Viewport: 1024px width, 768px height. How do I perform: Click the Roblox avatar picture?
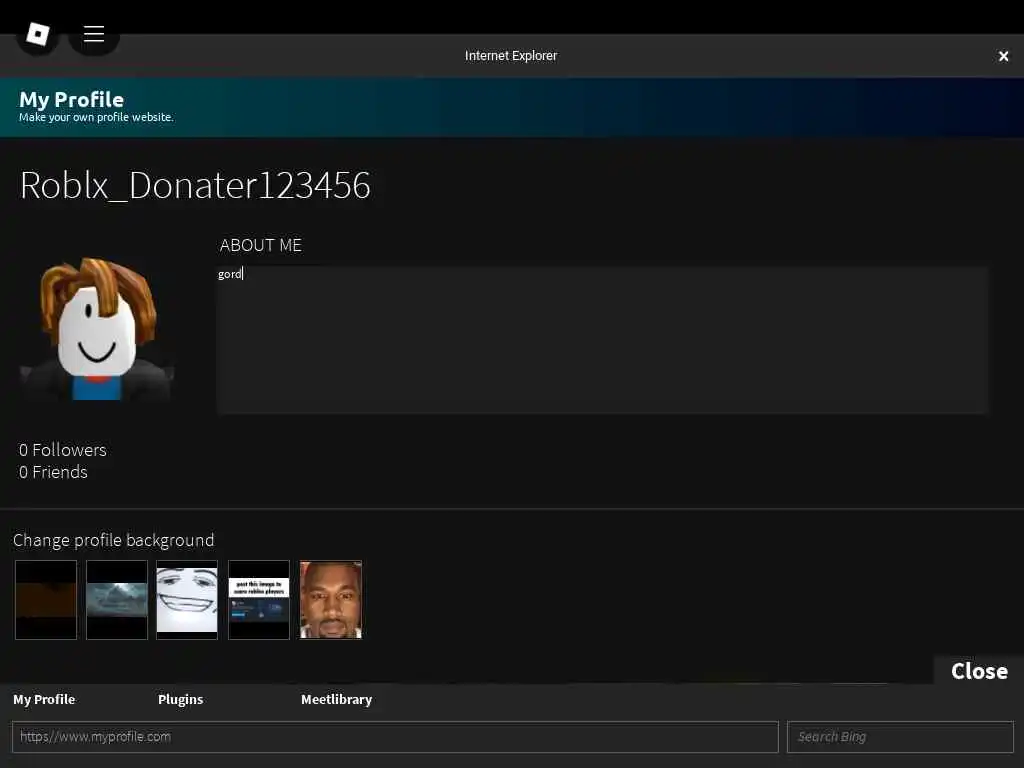click(x=97, y=328)
